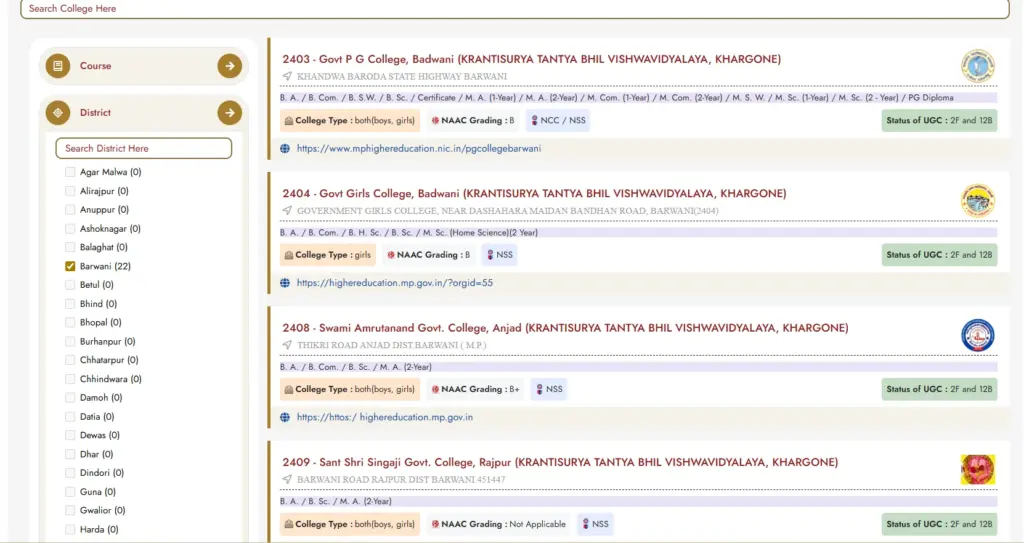This screenshot has height=543, width=1024.
Task: Click the District filter heading label
Action: point(95,113)
